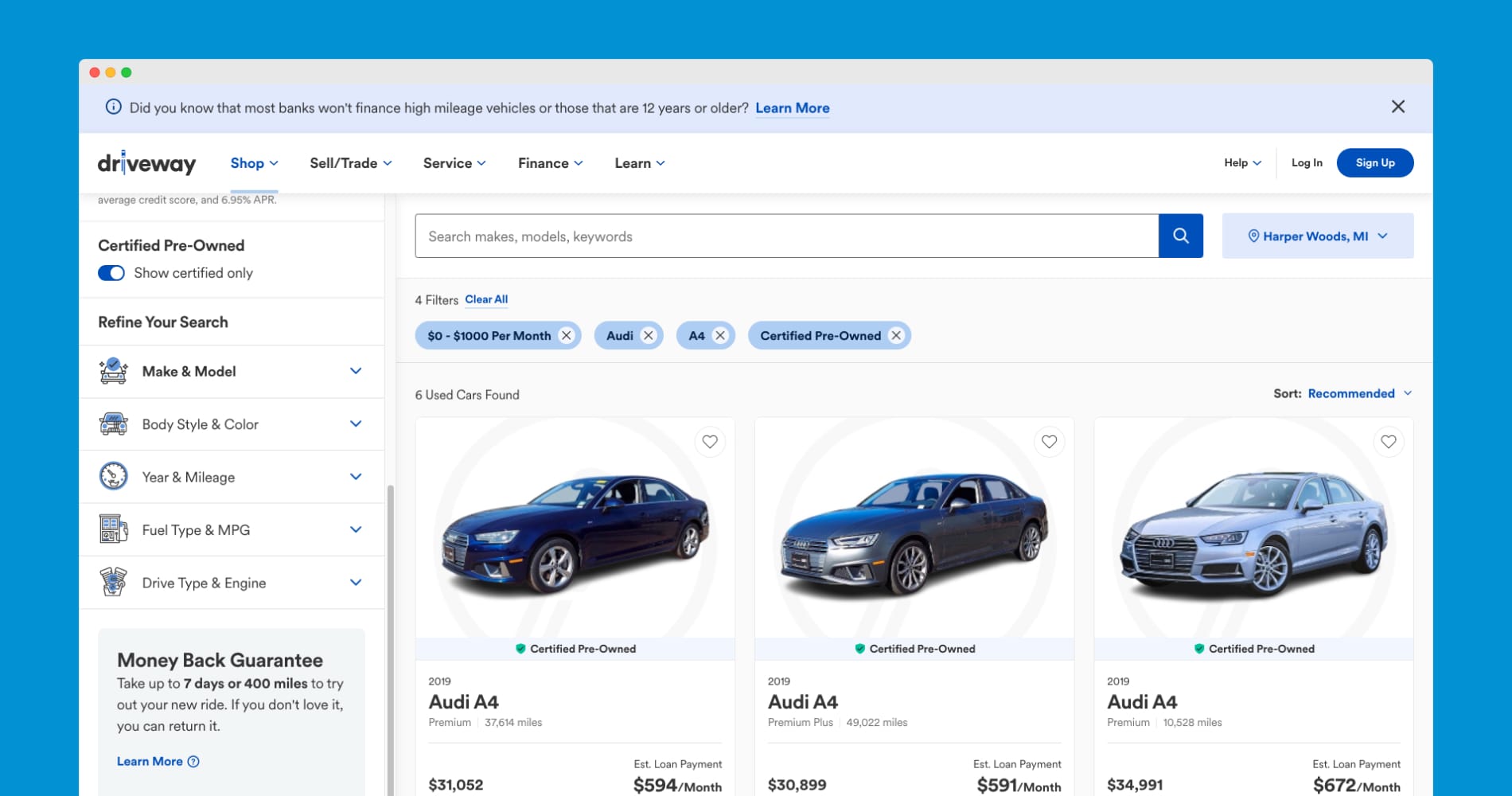The width and height of the screenshot is (1512, 796).
Task: Open the Sort Recommended dropdown
Action: pyautogui.click(x=1350, y=393)
